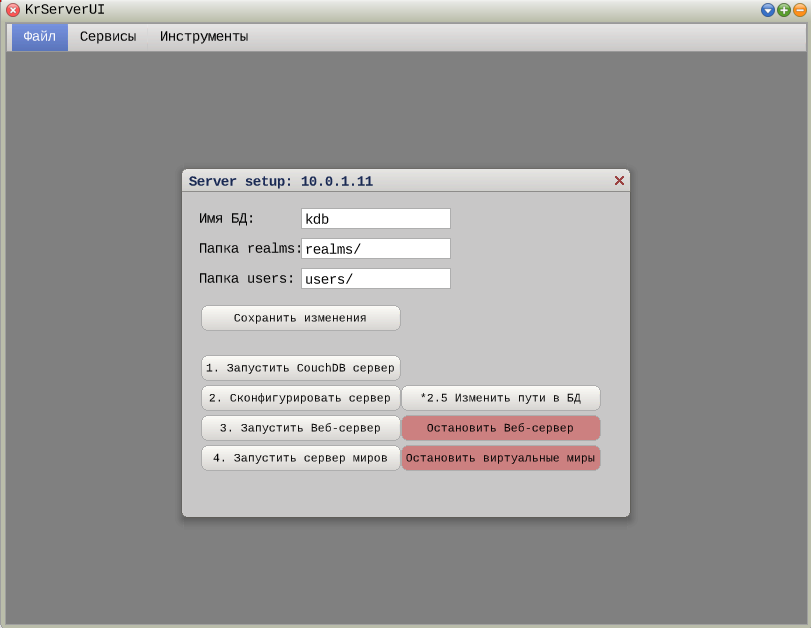The height and width of the screenshot is (628, 811).
Task: Click the green plus title bar icon
Action: [x=784, y=10]
